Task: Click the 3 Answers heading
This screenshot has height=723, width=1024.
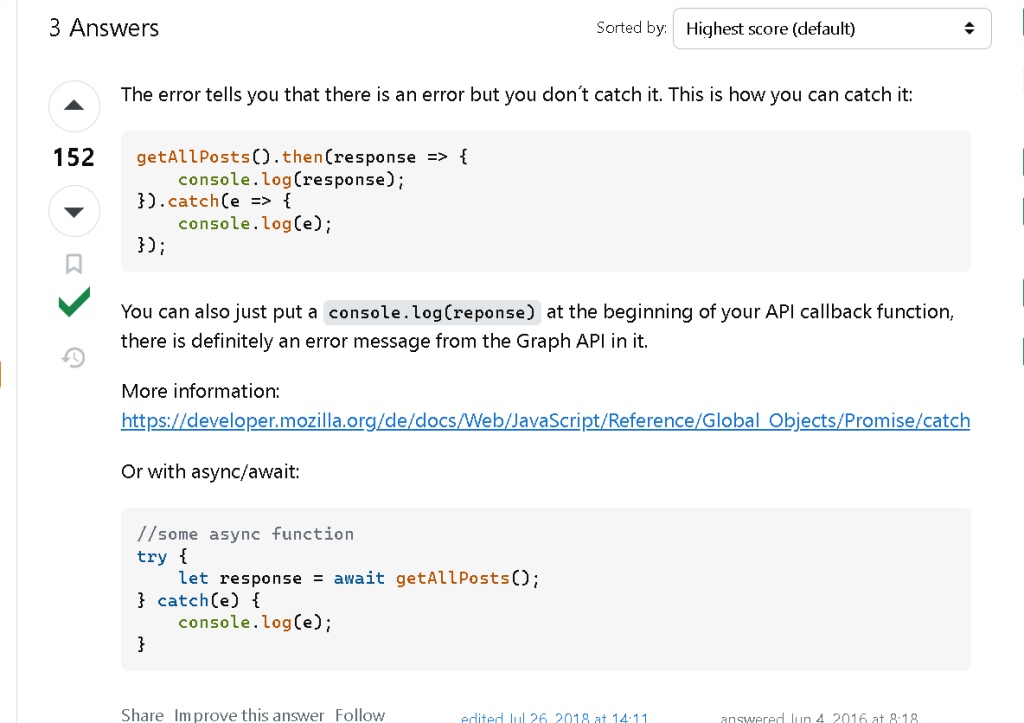Action: coord(104,28)
